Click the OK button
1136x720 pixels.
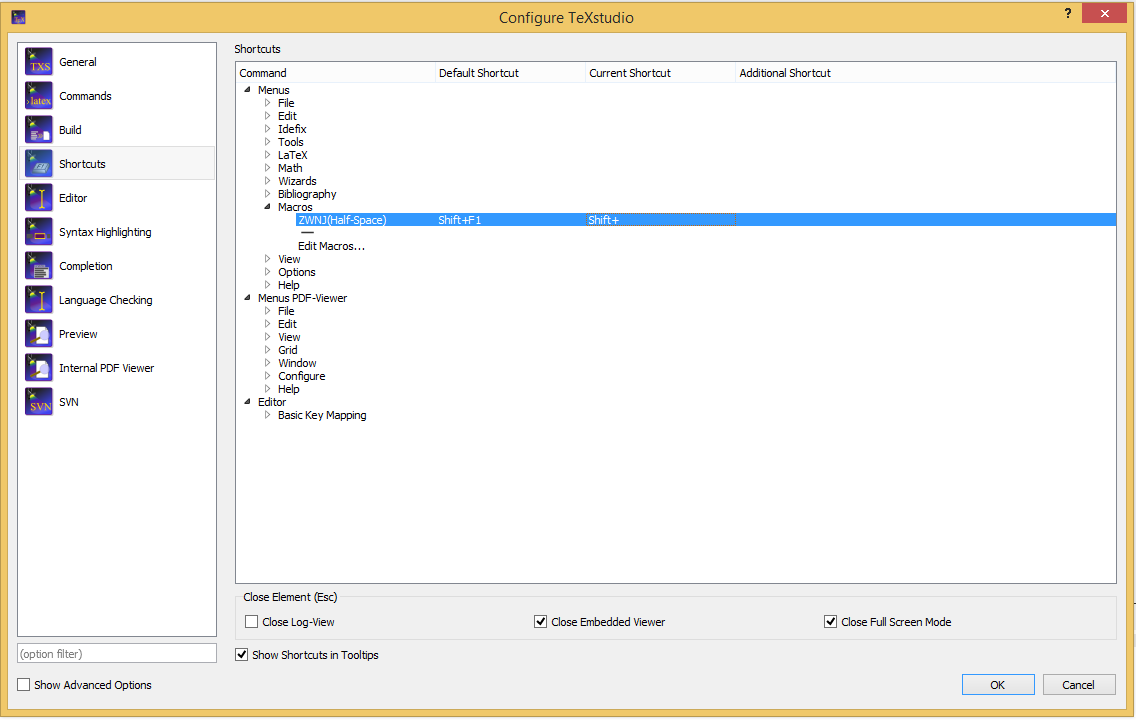coord(997,685)
